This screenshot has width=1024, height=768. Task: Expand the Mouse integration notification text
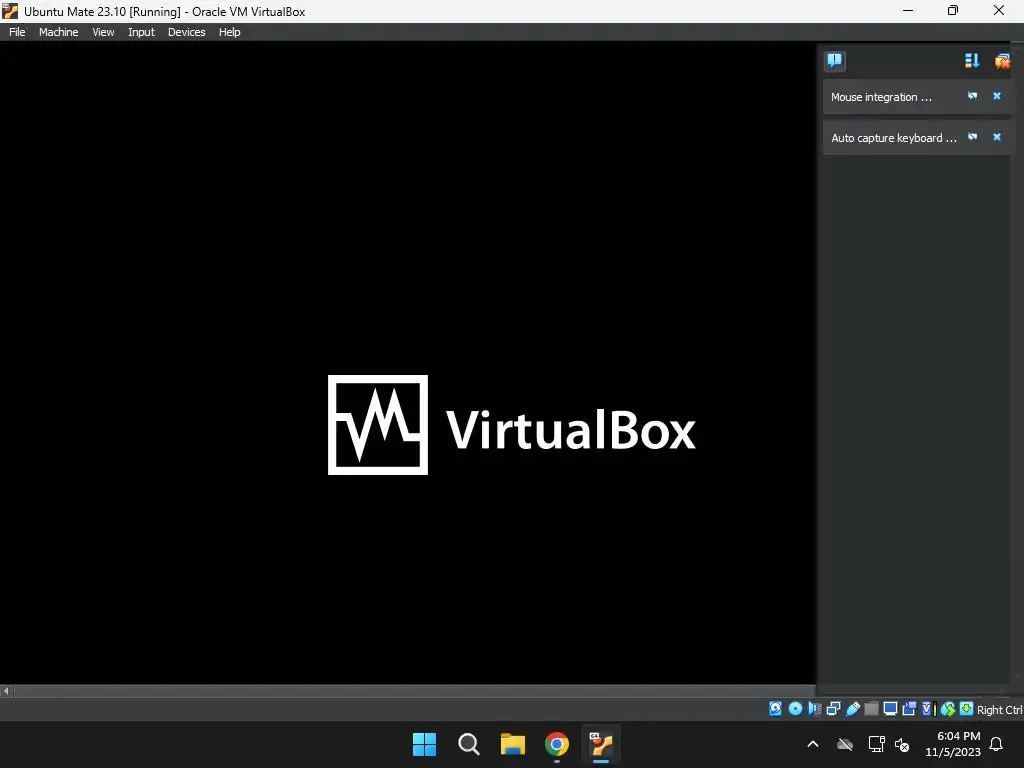pyautogui.click(x=881, y=97)
